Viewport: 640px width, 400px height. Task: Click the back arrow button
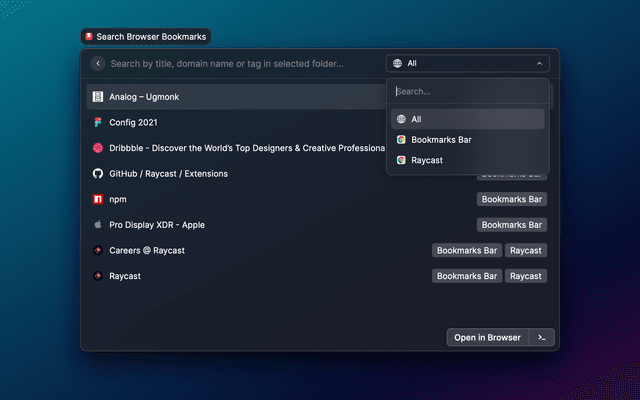pyautogui.click(x=98, y=63)
